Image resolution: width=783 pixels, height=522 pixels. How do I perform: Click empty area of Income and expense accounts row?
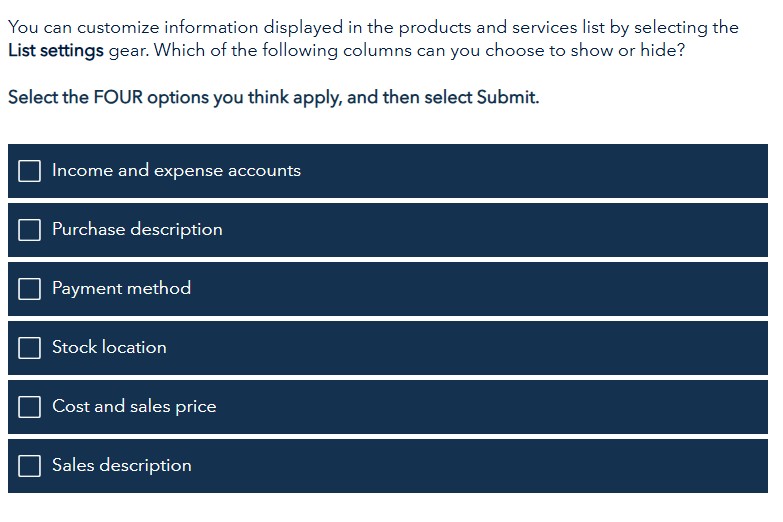point(534,171)
